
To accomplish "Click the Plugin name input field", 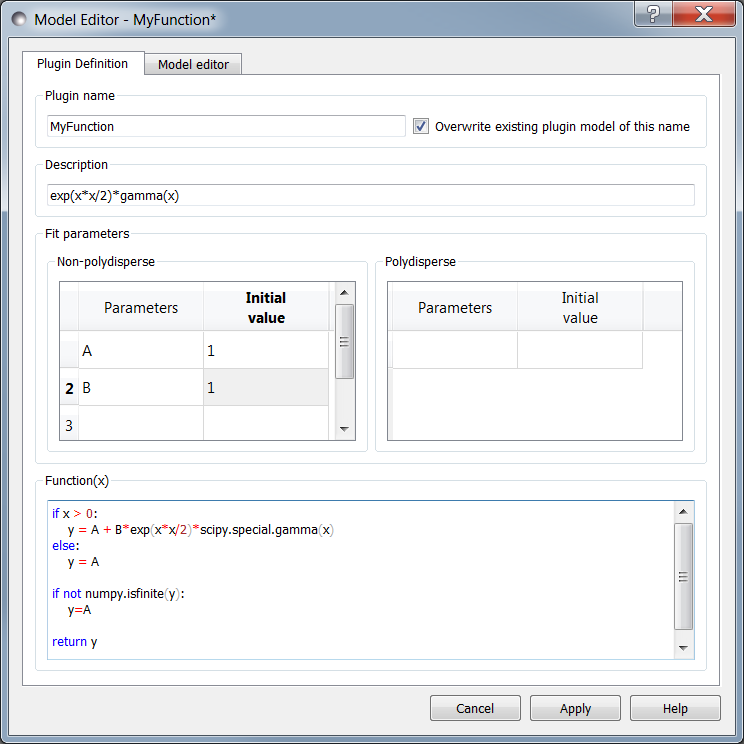I will (x=226, y=126).
